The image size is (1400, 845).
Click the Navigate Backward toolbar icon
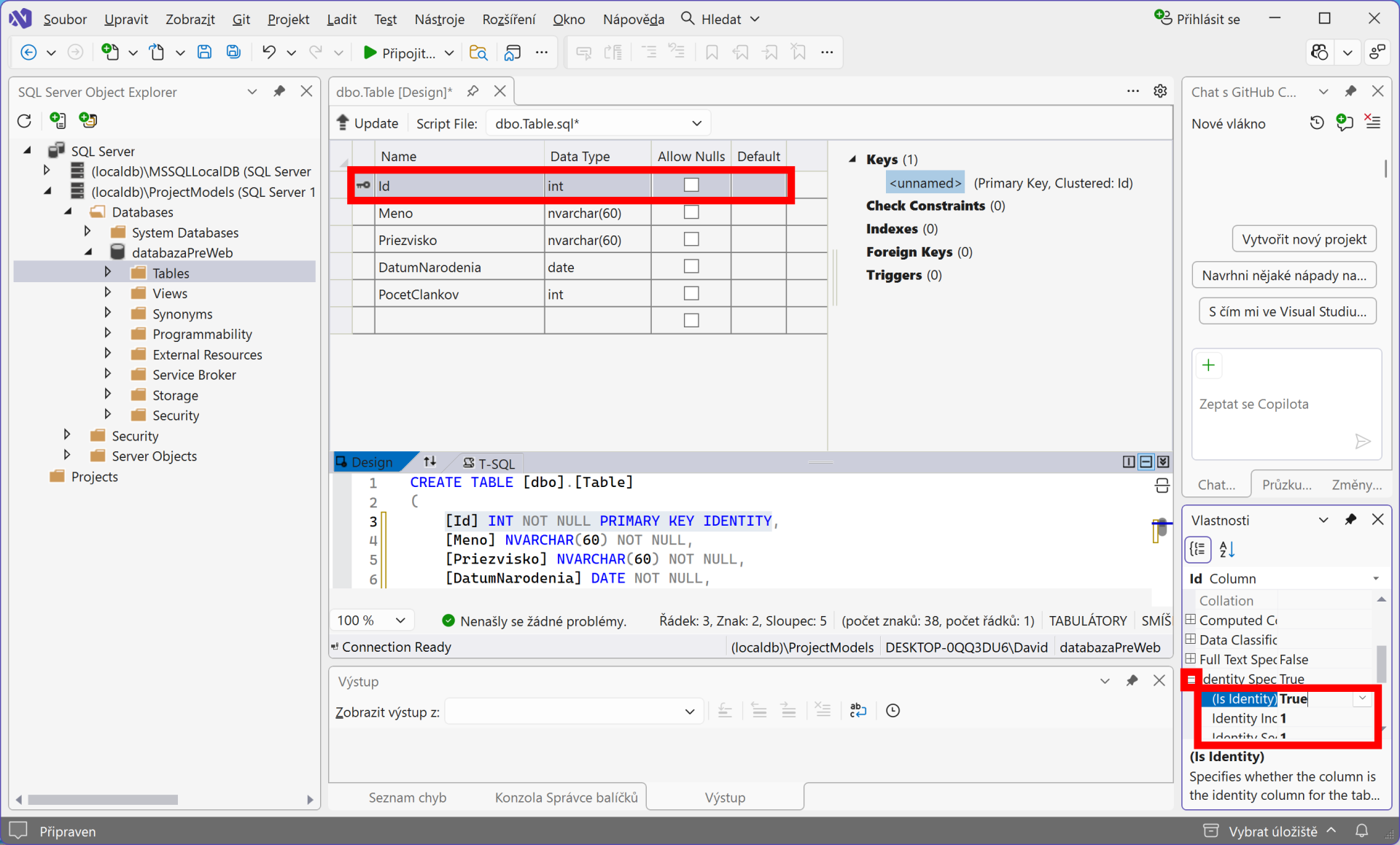point(28,52)
